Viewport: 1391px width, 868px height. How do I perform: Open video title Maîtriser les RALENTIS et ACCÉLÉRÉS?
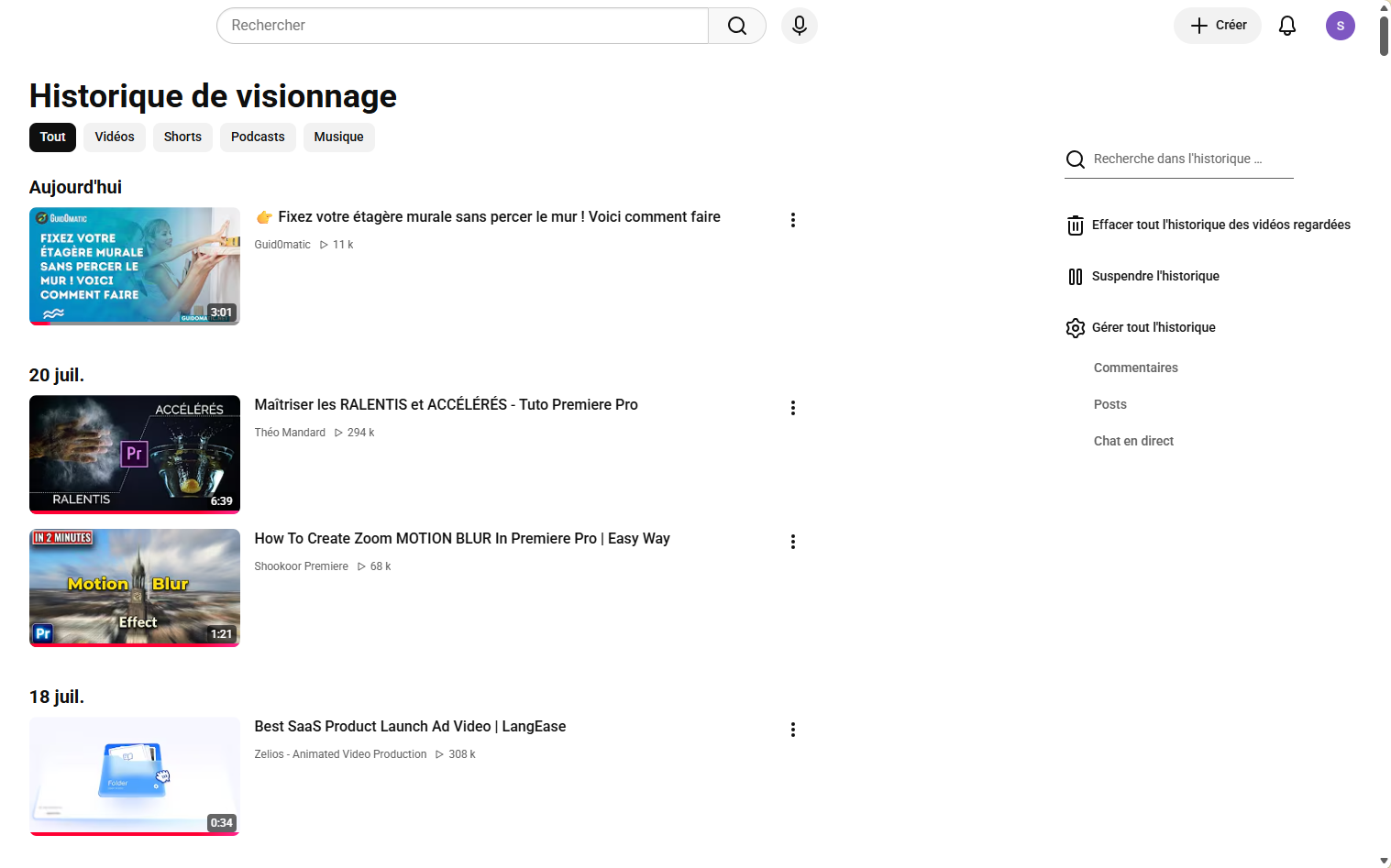tap(447, 405)
